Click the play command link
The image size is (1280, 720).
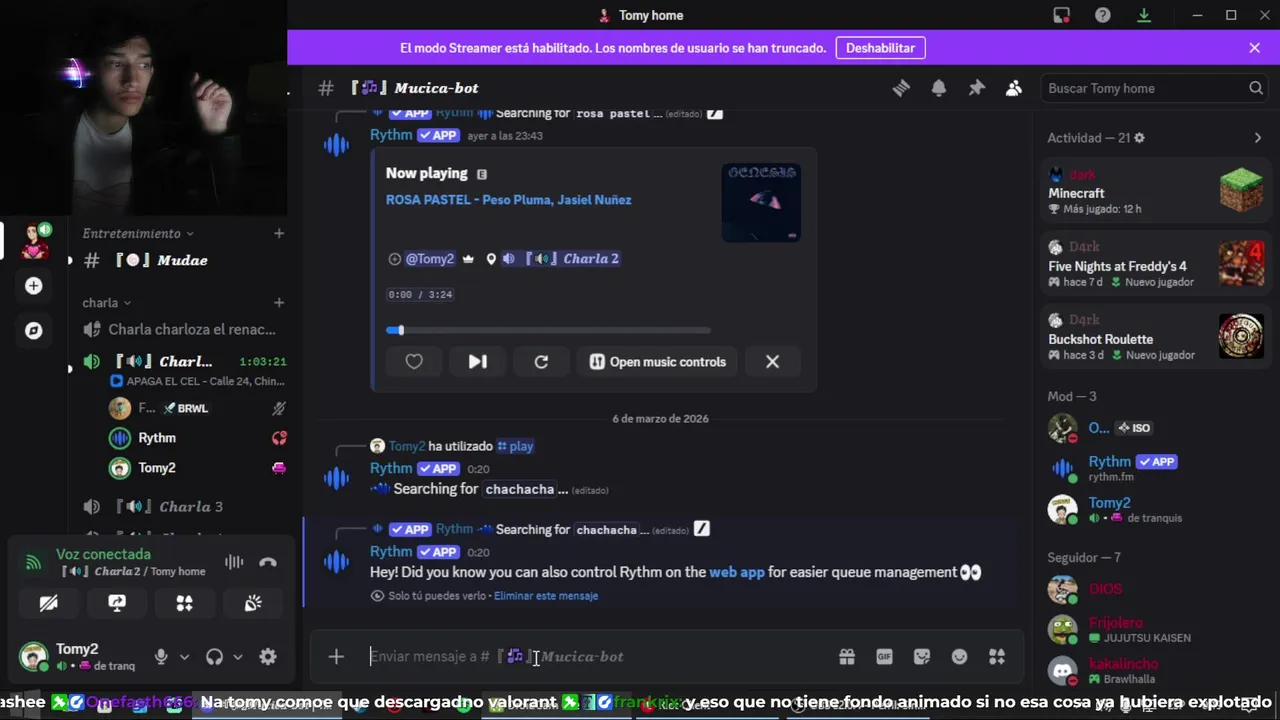click(516, 446)
